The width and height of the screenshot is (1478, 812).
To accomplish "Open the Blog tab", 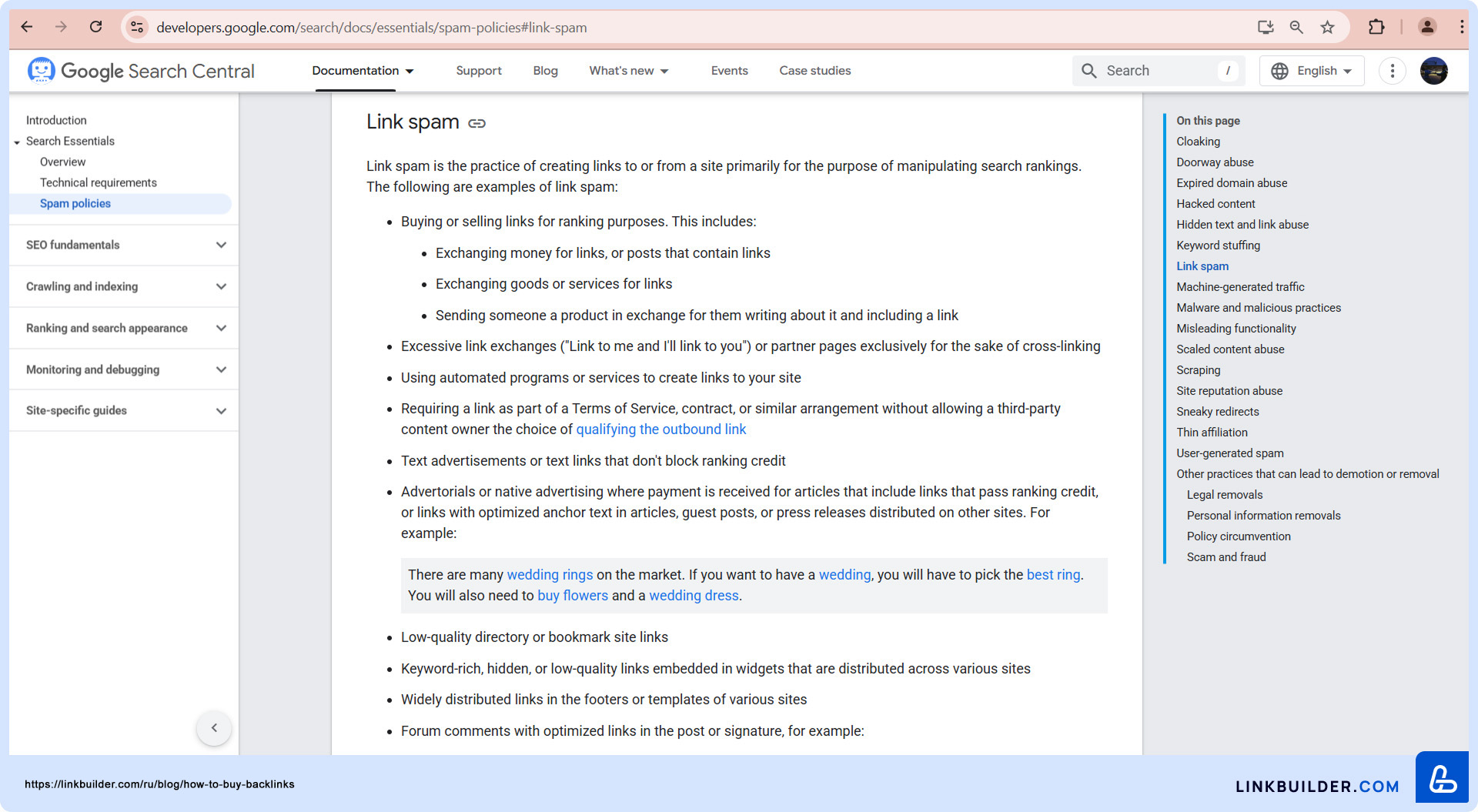I will click(x=545, y=71).
